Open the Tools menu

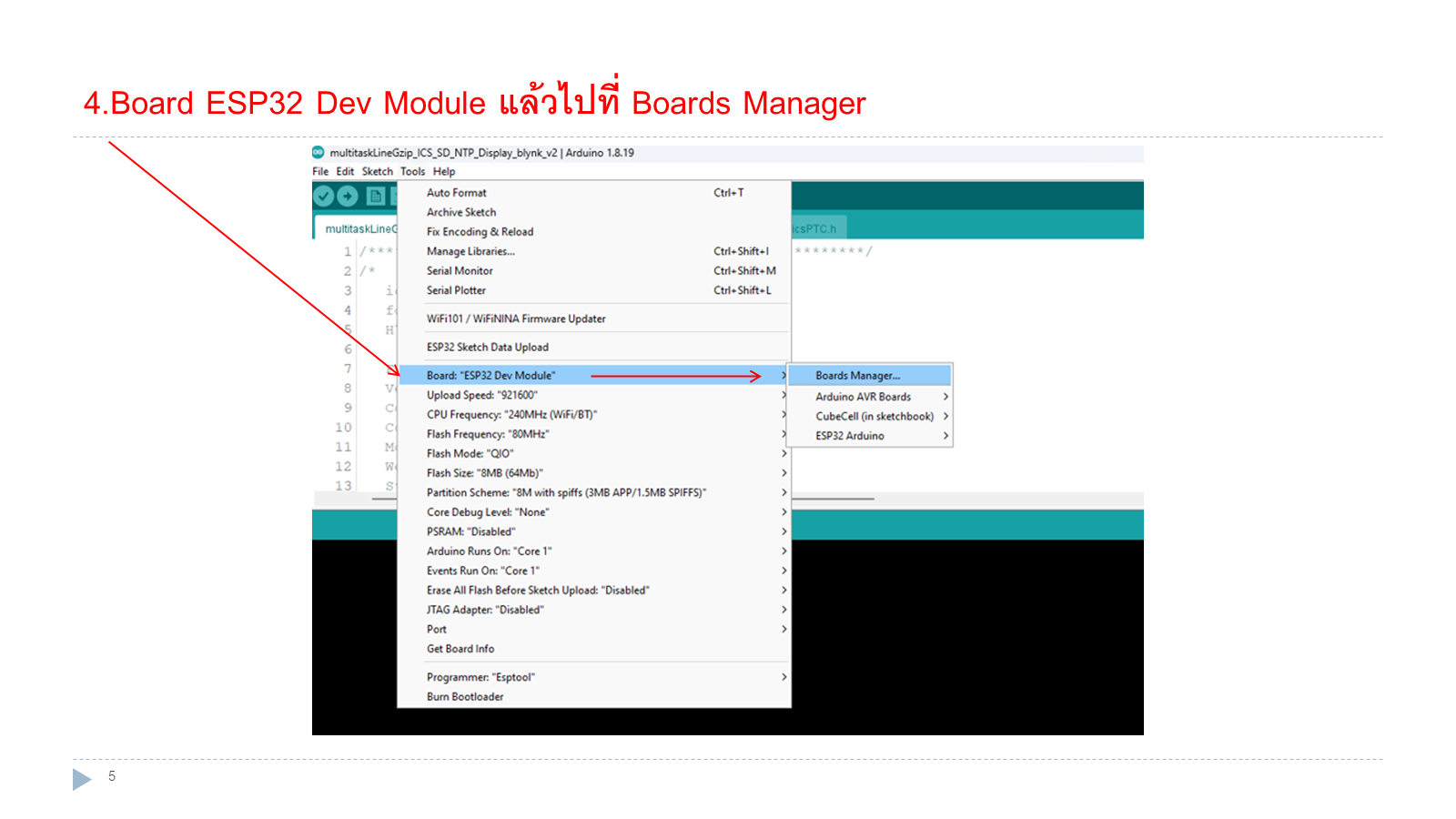click(x=412, y=171)
